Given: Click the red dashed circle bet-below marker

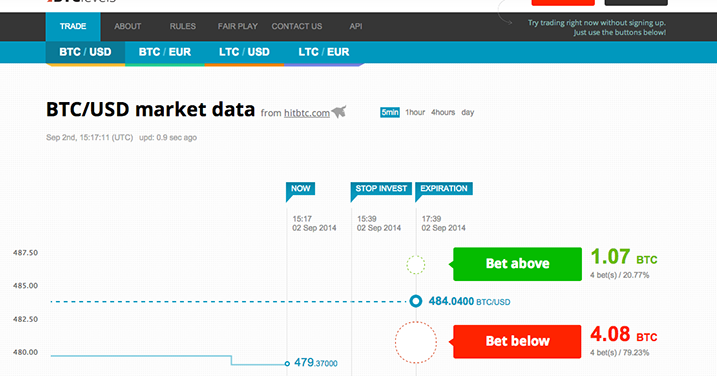Looking at the screenshot, I should coord(416,342).
